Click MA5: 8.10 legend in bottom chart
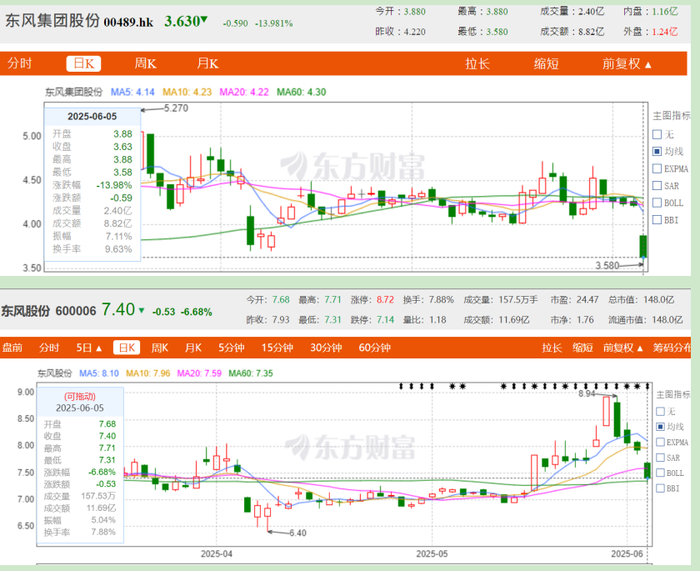This screenshot has width=700, height=571. [99, 373]
